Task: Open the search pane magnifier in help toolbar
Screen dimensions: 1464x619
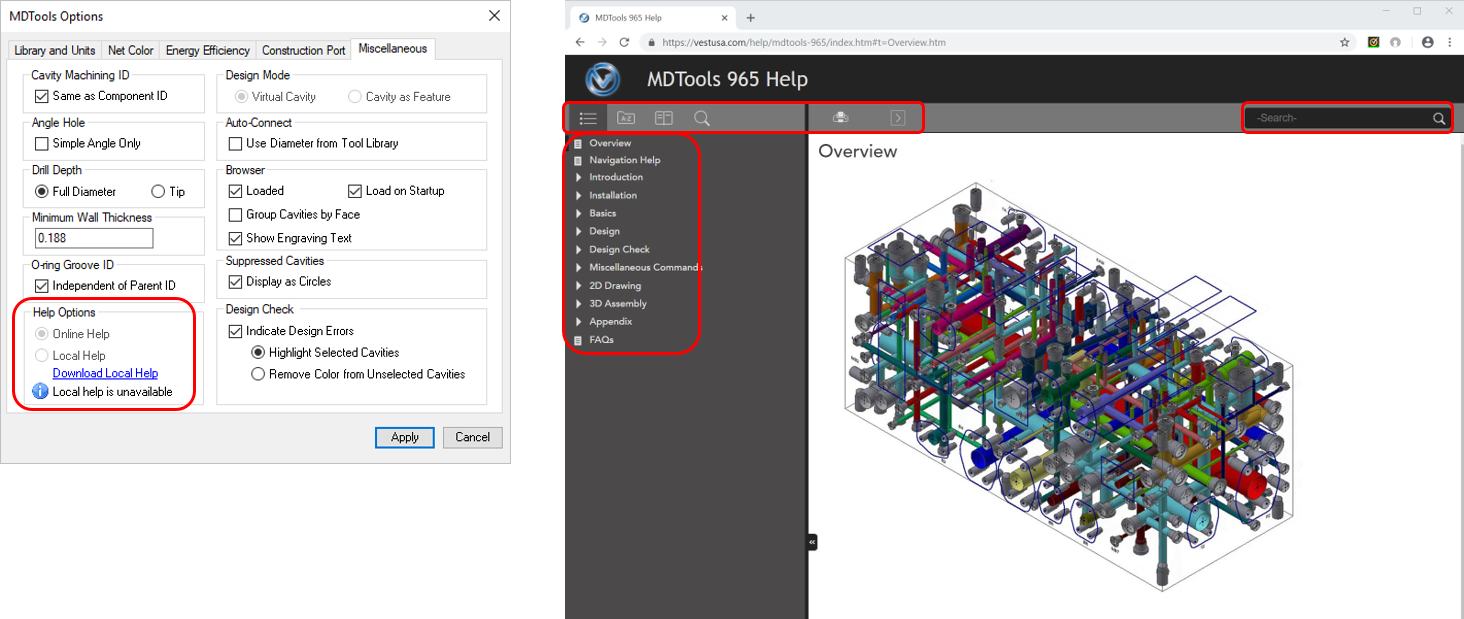Action: tap(702, 118)
